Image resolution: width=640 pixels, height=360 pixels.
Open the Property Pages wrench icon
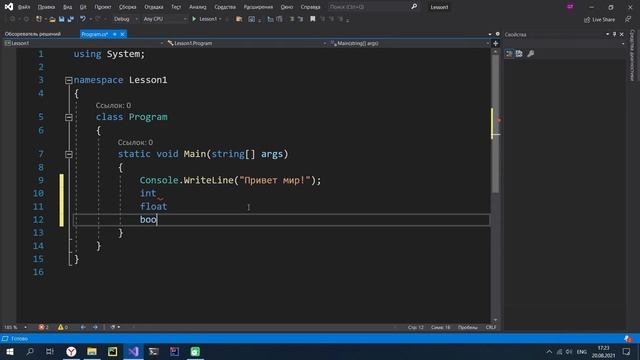tap(531, 53)
